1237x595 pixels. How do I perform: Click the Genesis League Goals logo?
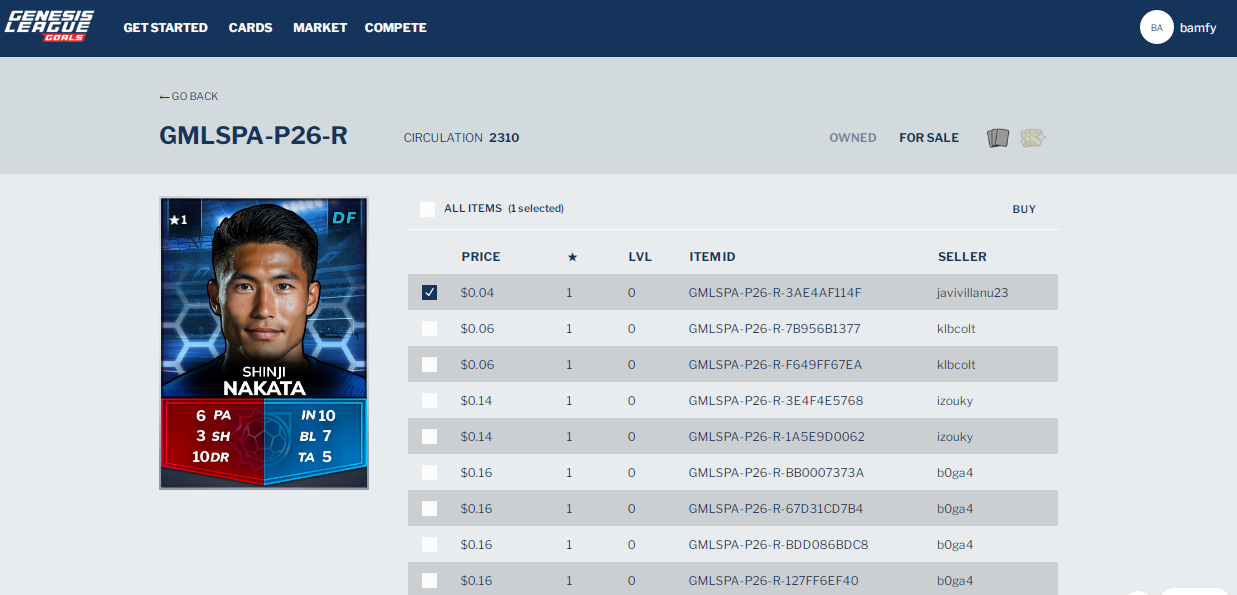(49, 26)
